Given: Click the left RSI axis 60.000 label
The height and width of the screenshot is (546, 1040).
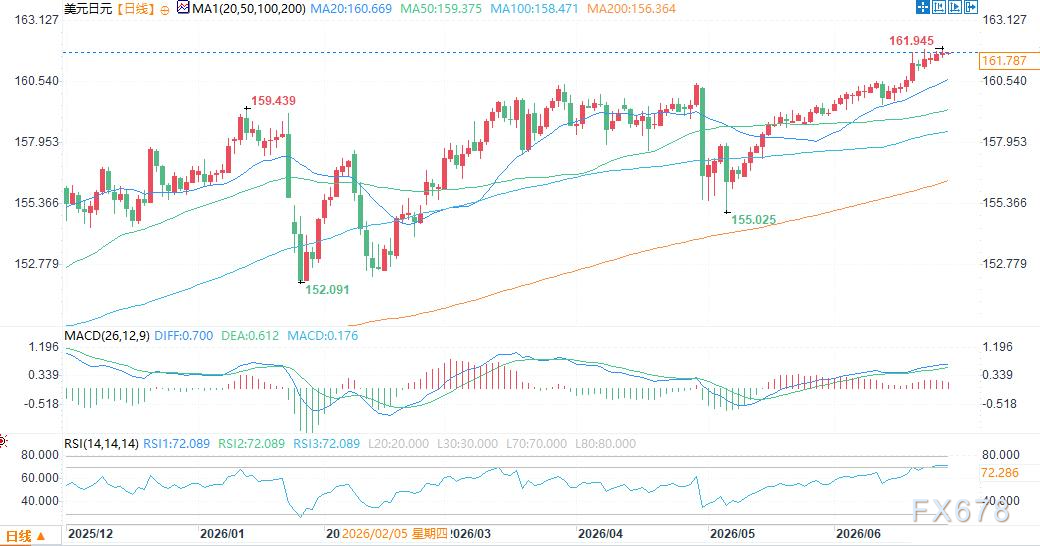Looking at the screenshot, I should coord(40,478).
